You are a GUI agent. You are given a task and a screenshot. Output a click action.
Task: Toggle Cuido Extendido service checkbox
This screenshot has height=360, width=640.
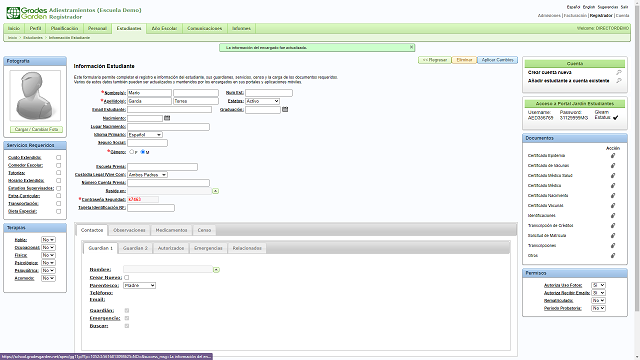(x=58, y=158)
